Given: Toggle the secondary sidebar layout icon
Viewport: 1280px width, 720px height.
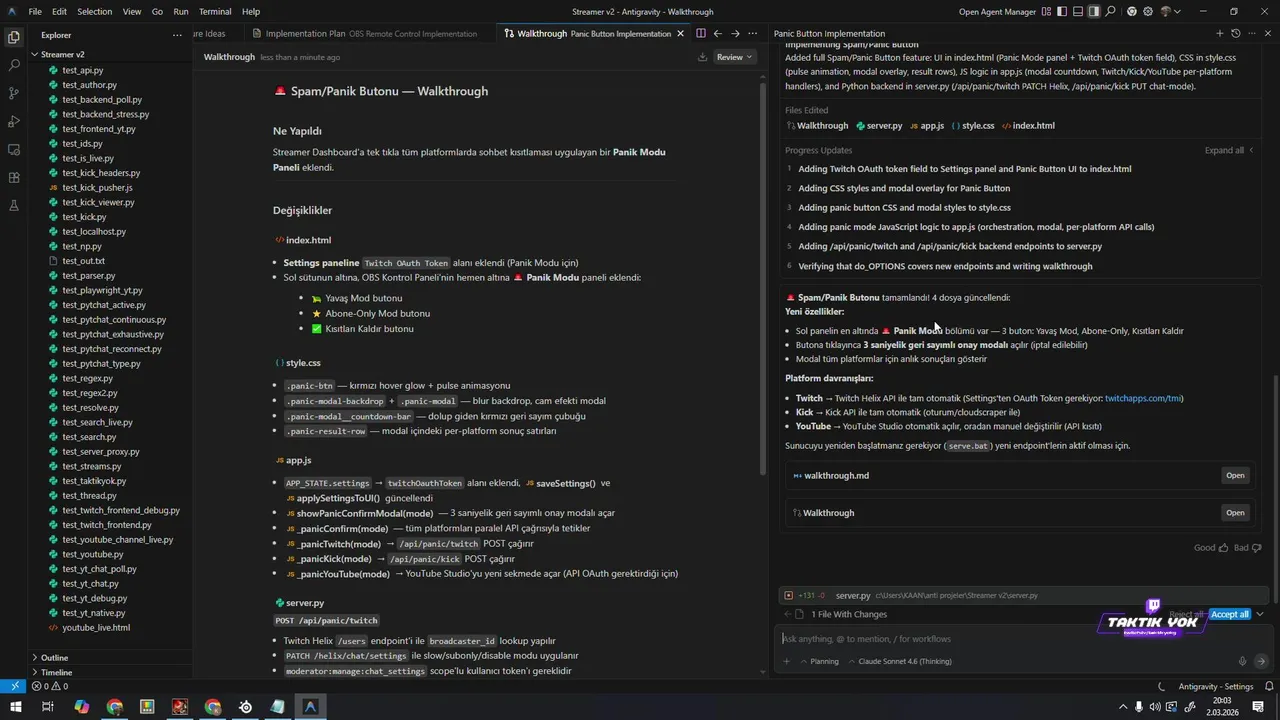Looking at the screenshot, I should pyautogui.click(x=1094, y=12).
